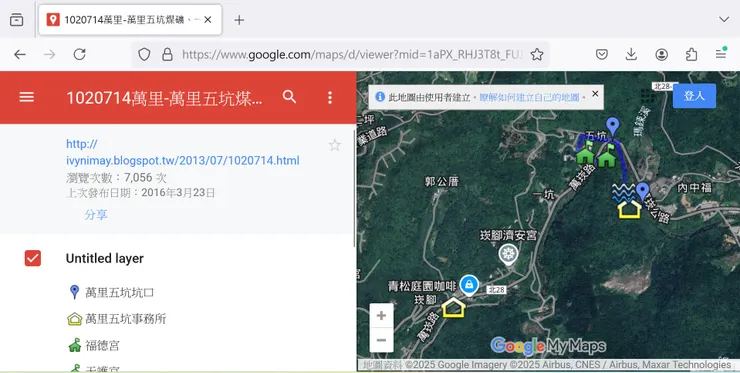Click the 1020714萬里-萬里五坑煤 map title

tap(164, 98)
